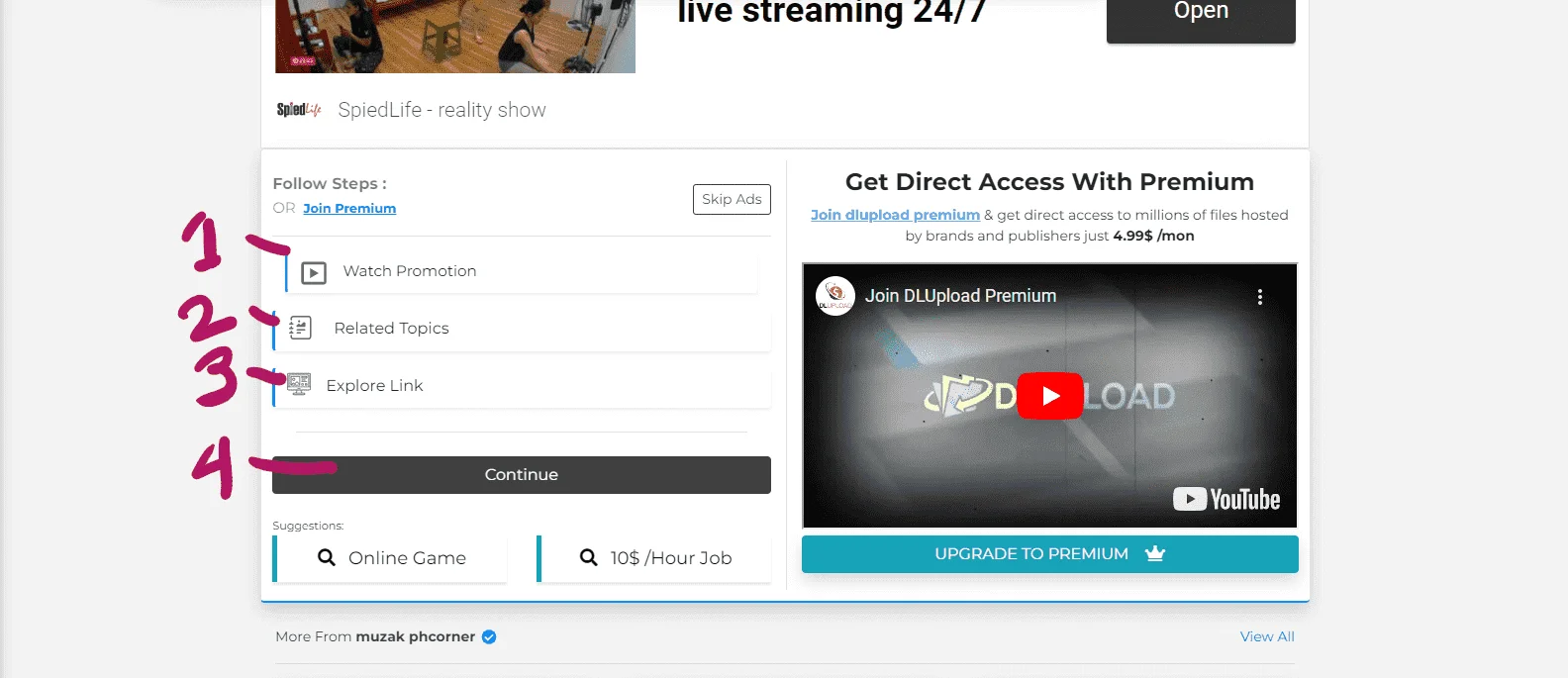Screen dimensions: 1568x678
Task: Click the Join DLUpload Premium video title
Action: coord(960,296)
